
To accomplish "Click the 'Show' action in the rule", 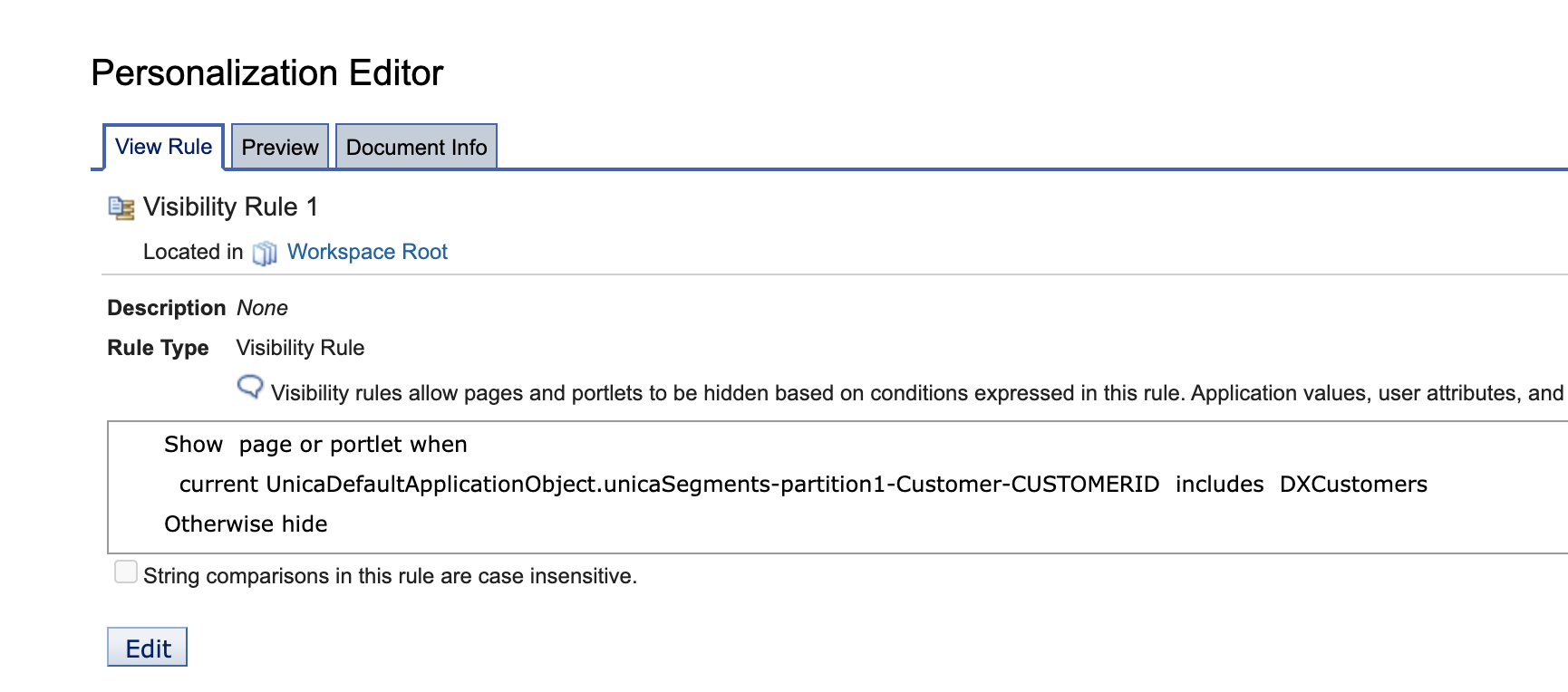I will pos(193,445).
